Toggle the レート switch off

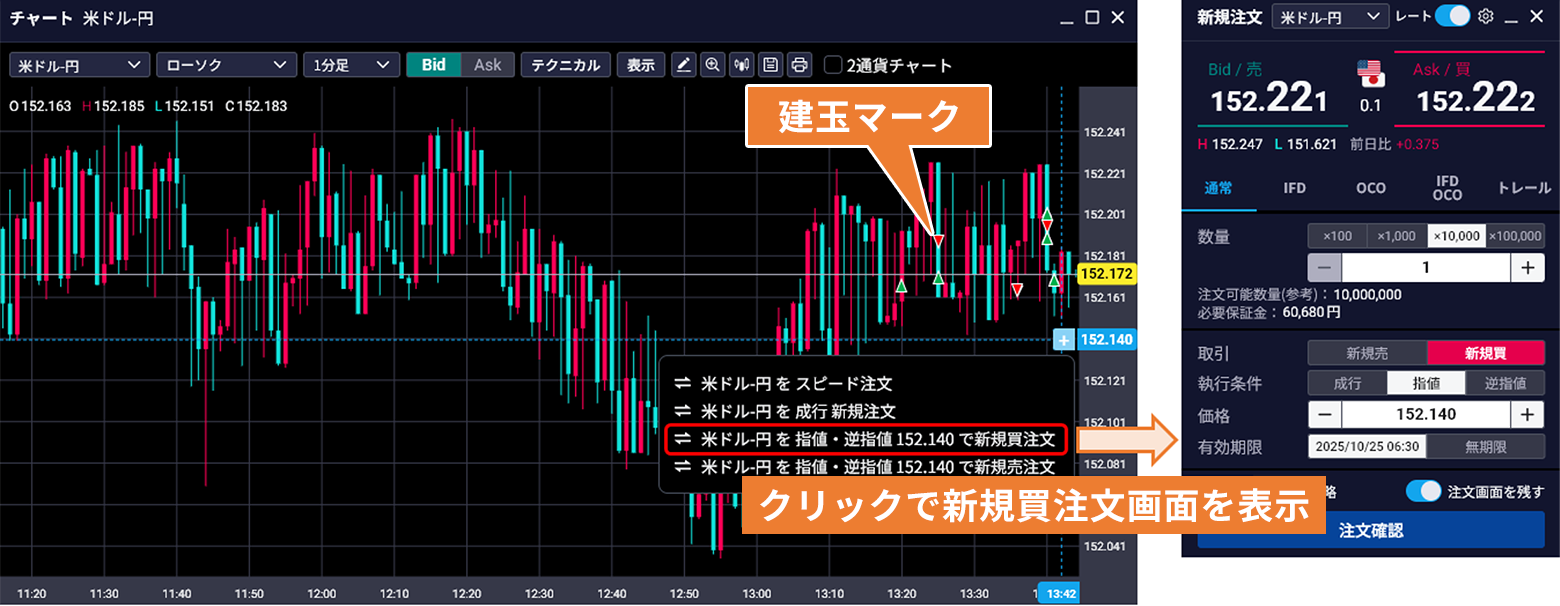coord(1452,16)
